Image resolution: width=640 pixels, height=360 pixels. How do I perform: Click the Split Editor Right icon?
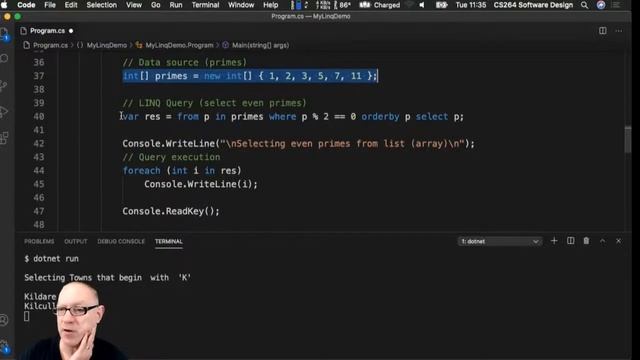point(602,31)
